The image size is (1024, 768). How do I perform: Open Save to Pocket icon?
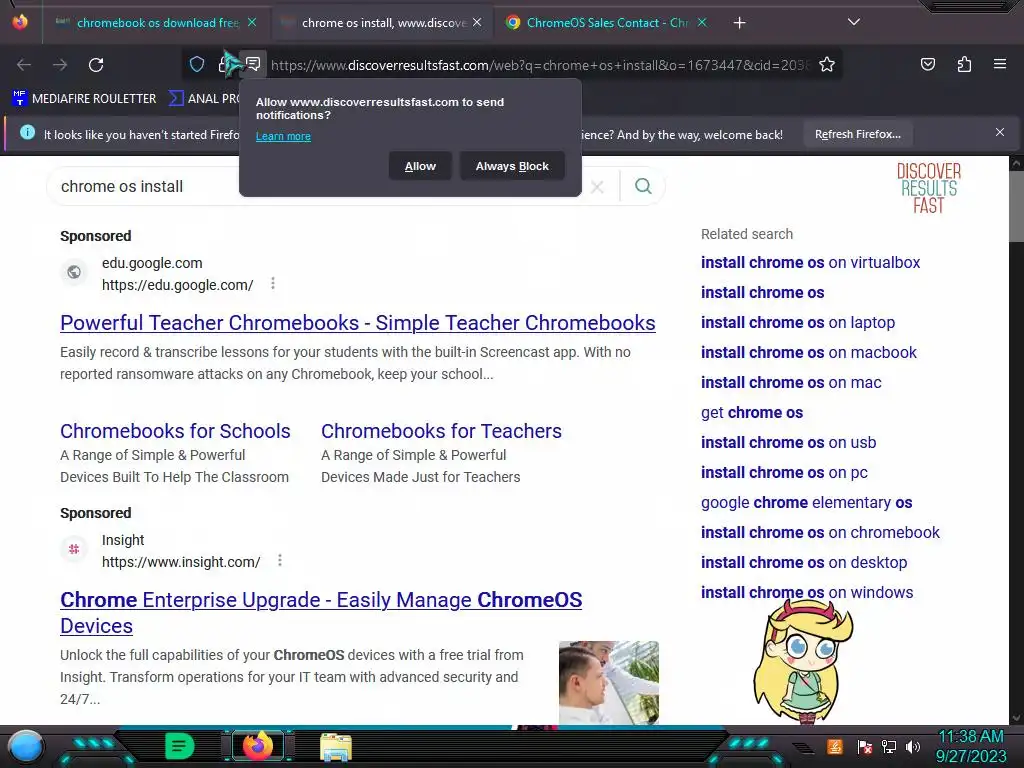pyautogui.click(x=927, y=64)
